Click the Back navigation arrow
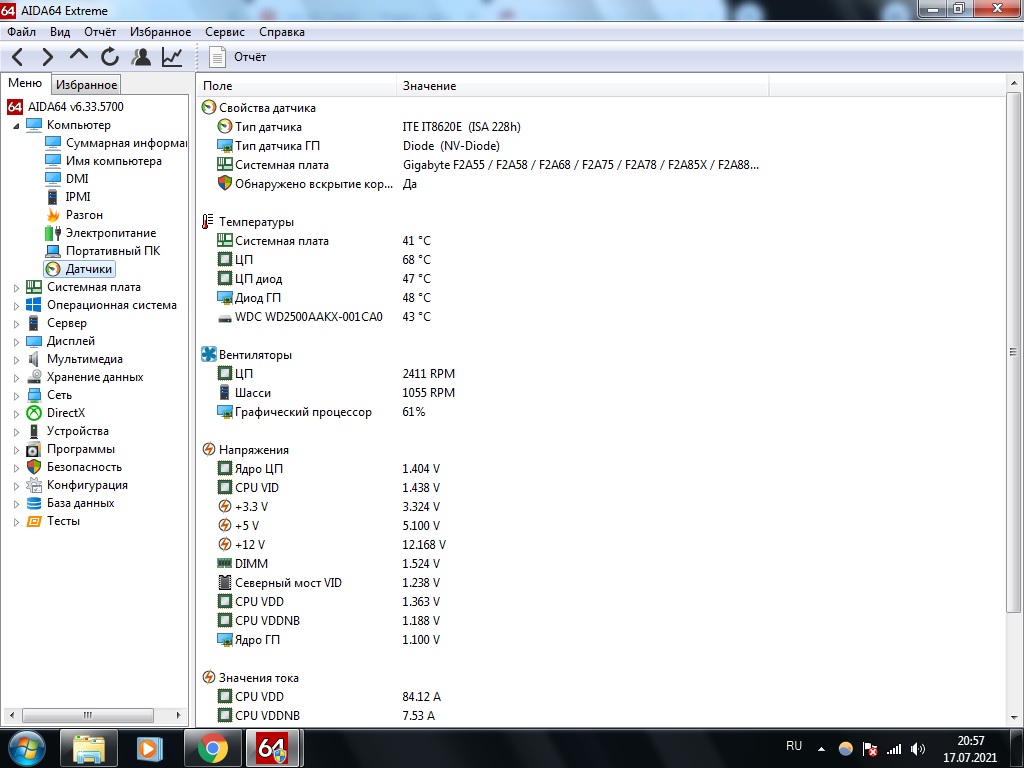 click(x=18, y=57)
